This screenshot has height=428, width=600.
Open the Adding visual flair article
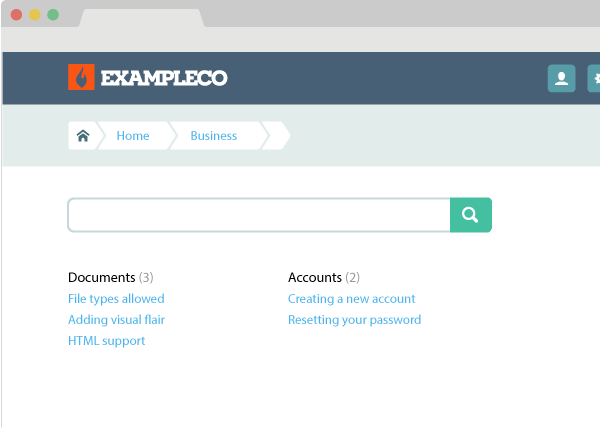pos(116,320)
